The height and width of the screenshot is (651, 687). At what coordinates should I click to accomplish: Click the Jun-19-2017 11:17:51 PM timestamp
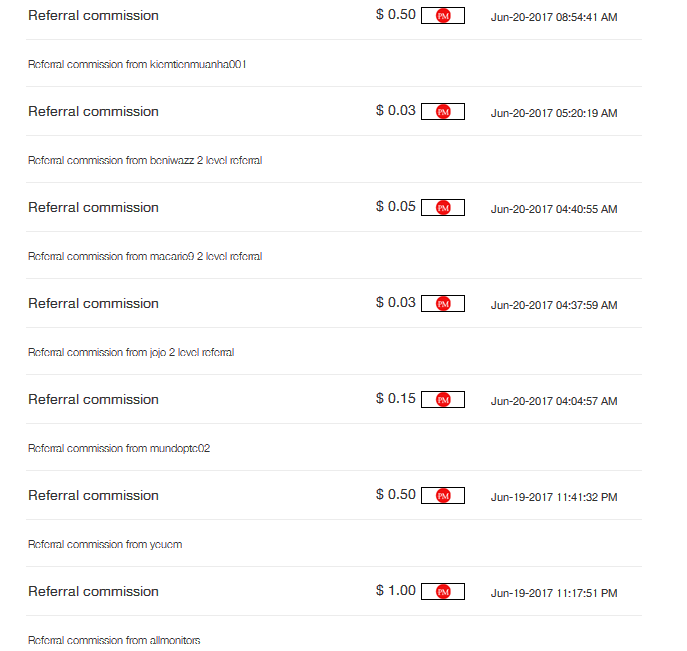(554, 593)
